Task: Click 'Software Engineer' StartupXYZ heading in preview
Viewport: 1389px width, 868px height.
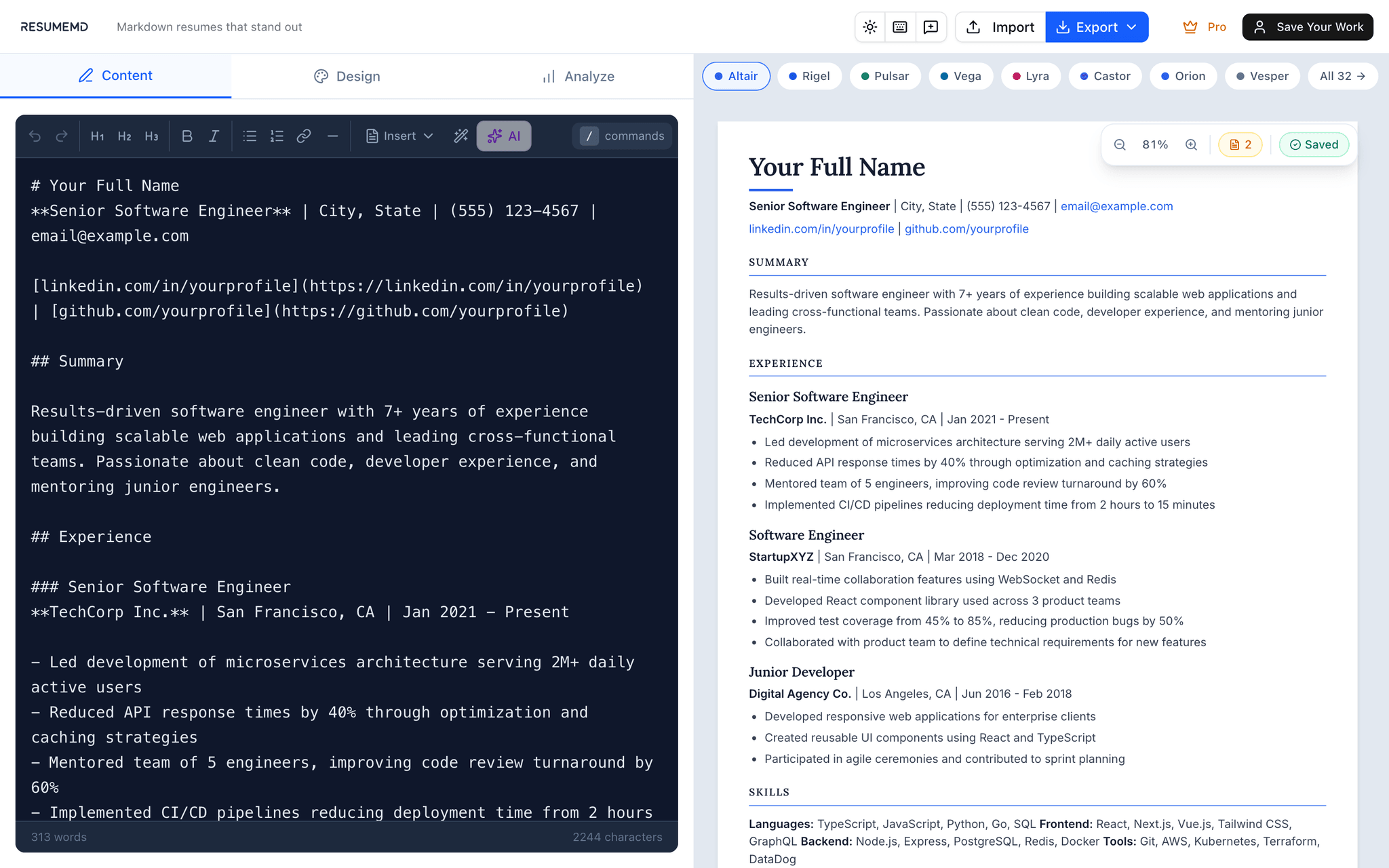Action: [806, 535]
